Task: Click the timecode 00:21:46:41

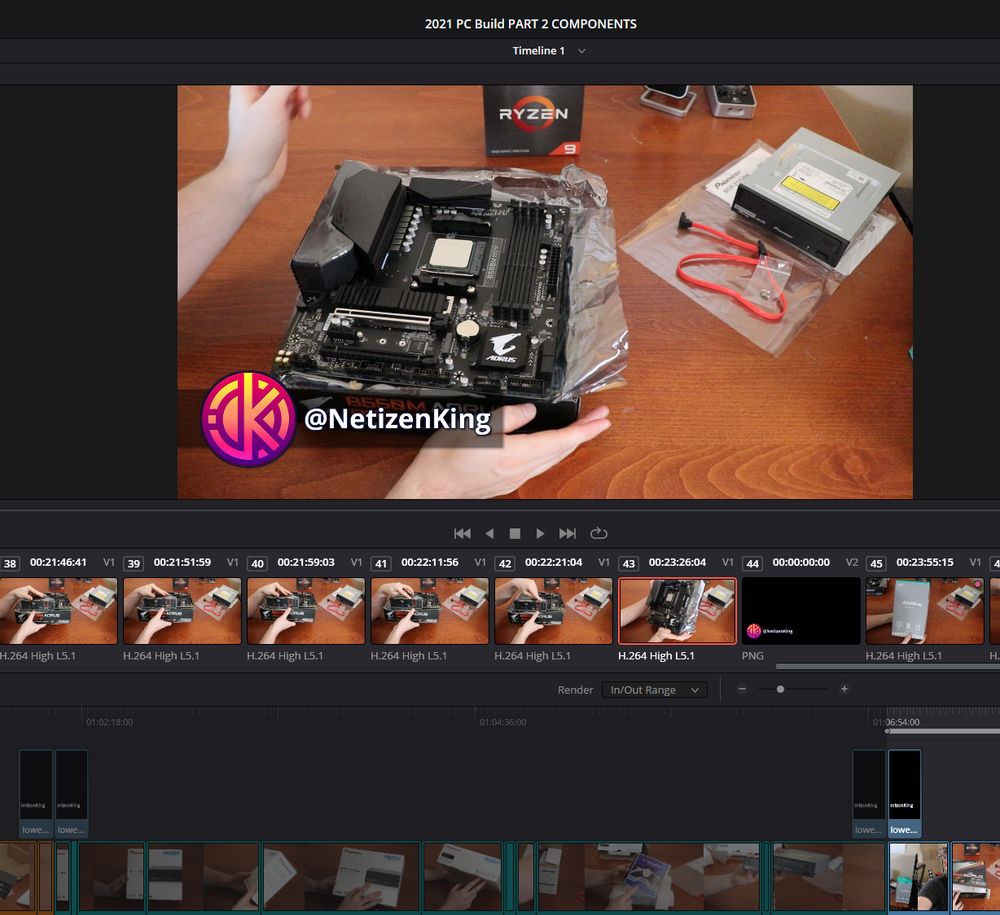Action: pyautogui.click(x=58, y=562)
